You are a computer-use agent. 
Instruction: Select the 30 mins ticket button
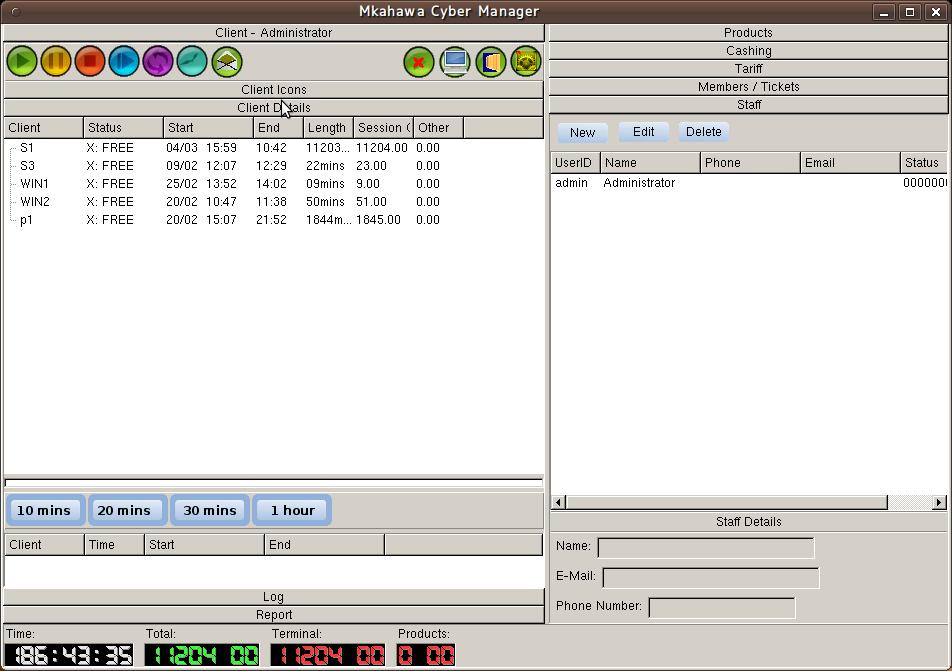(209, 510)
